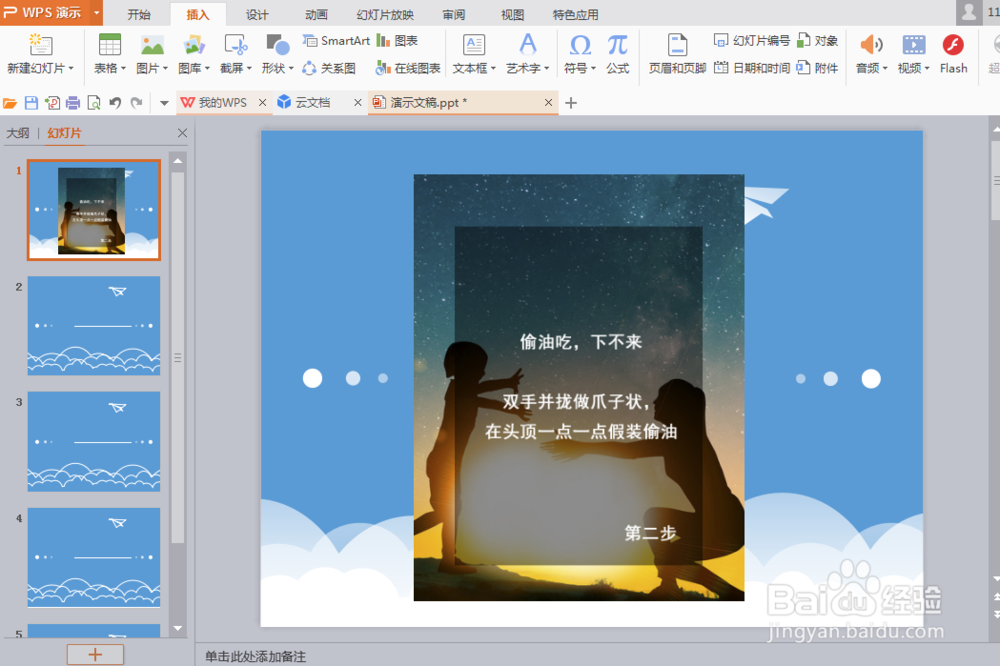1000x666 pixels.
Task: Save the document with the disk icon
Action: pyautogui.click(x=31, y=103)
